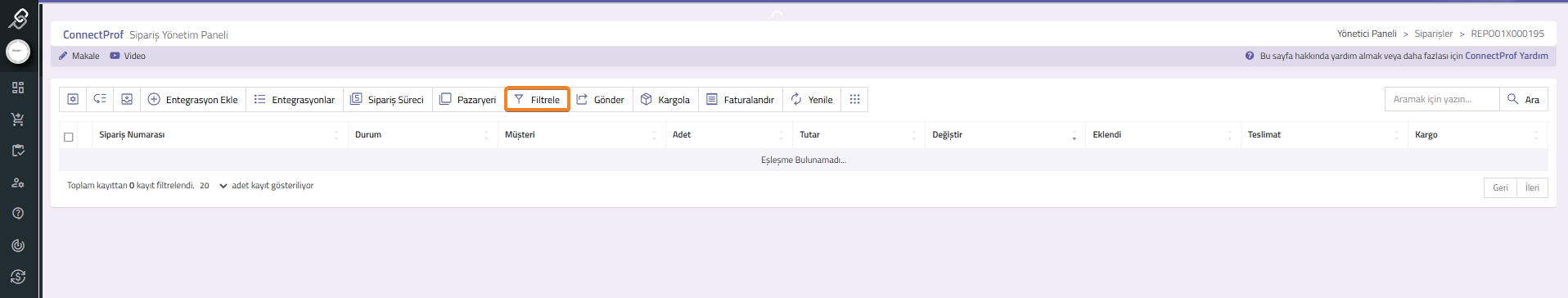The image size is (1568, 298).
Task: Open Entegrasyonlar list
Action: click(295, 99)
